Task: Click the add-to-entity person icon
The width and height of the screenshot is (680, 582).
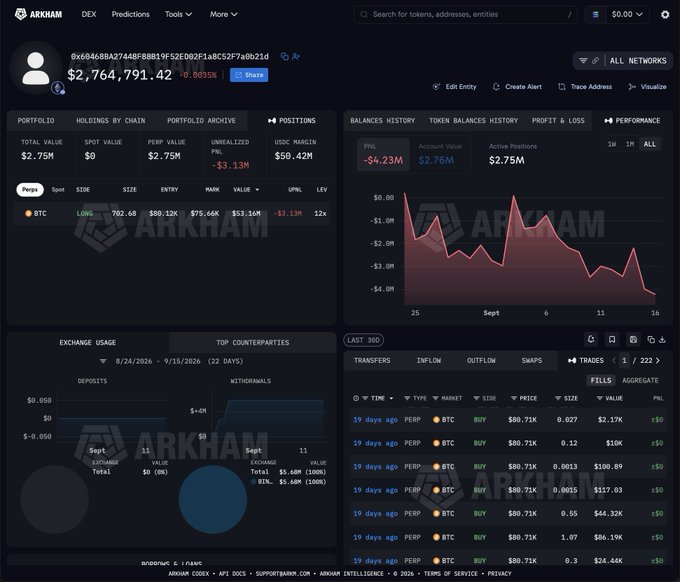Action: coord(296,56)
